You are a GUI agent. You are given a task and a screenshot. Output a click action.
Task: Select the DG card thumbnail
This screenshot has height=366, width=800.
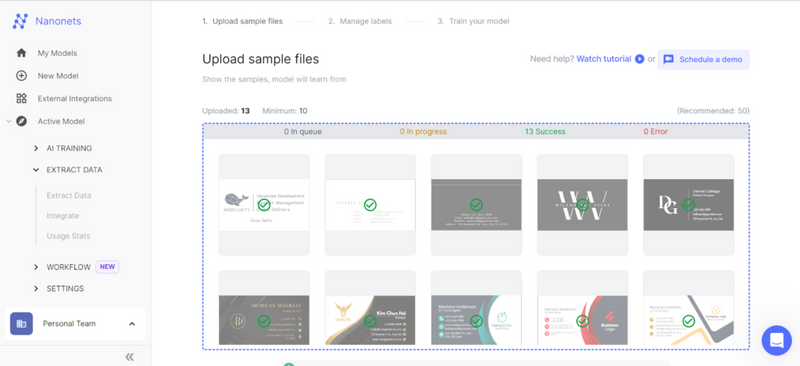689,205
